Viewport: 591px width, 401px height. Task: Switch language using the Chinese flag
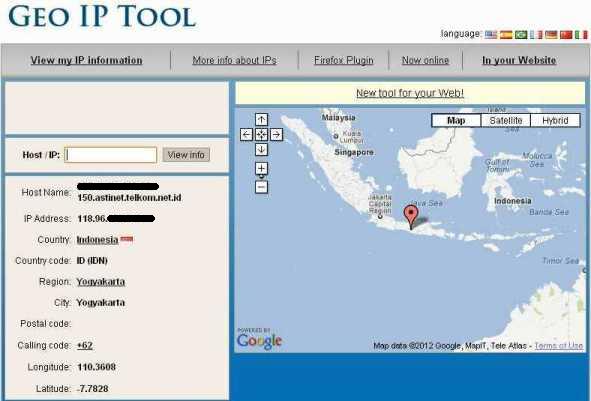point(566,35)
